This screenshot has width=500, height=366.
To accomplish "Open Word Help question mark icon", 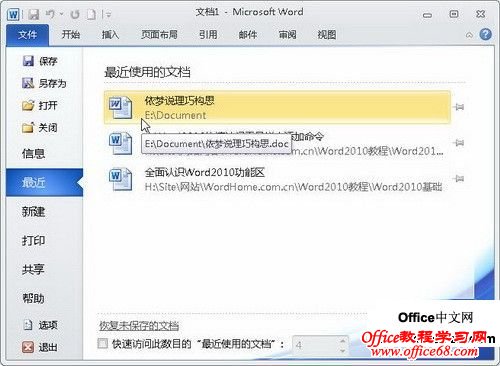I will [486, 34].
